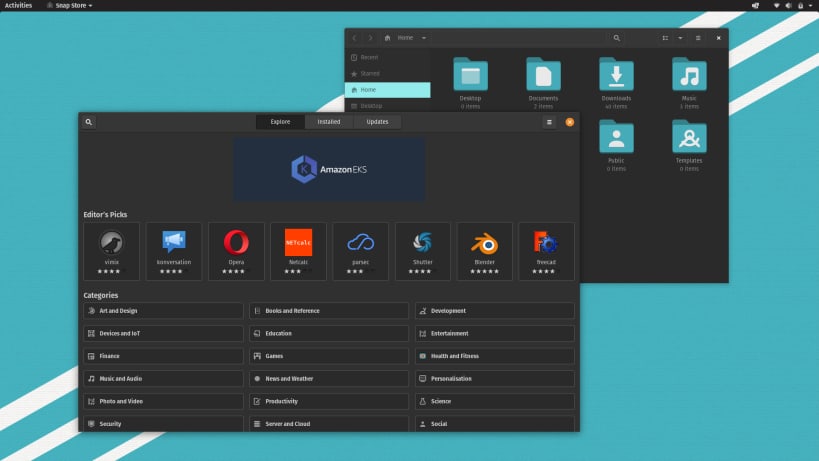Select Desktop in Files sidebar
The height and width of the screenshot is (461, 819).
click(388, 106)
